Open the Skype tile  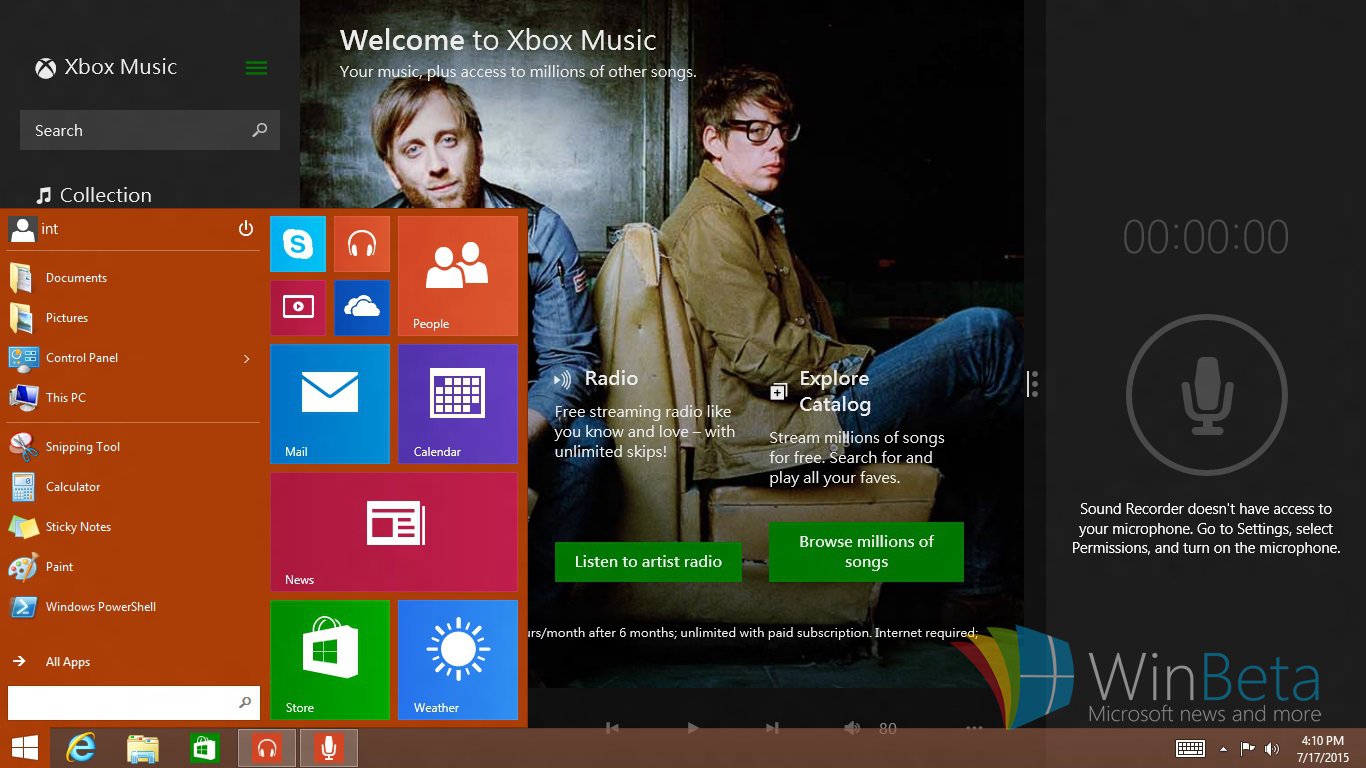pyautogui.click(x=298, y=244)
